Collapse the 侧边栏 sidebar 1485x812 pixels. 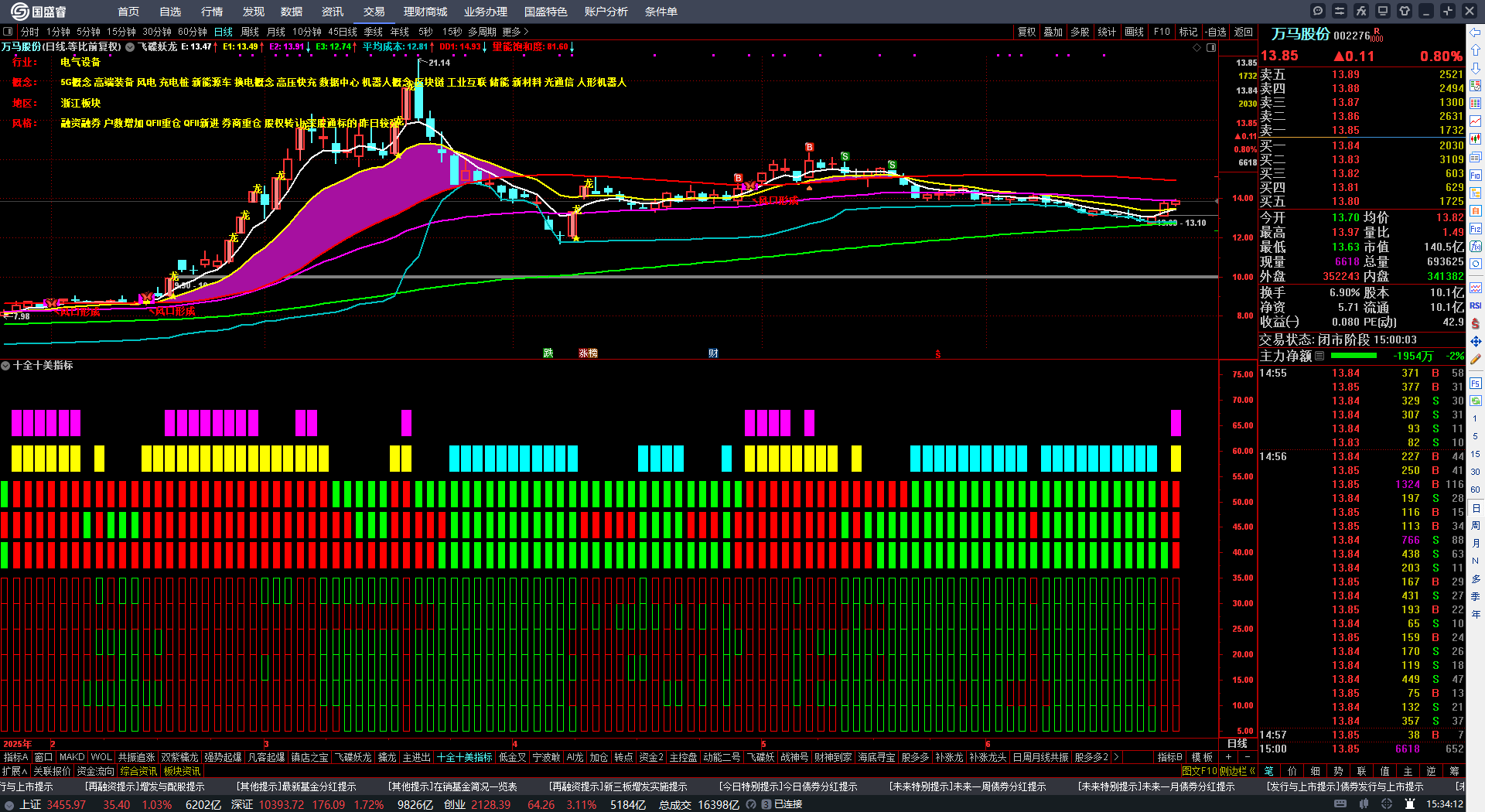pos(1237,771)
